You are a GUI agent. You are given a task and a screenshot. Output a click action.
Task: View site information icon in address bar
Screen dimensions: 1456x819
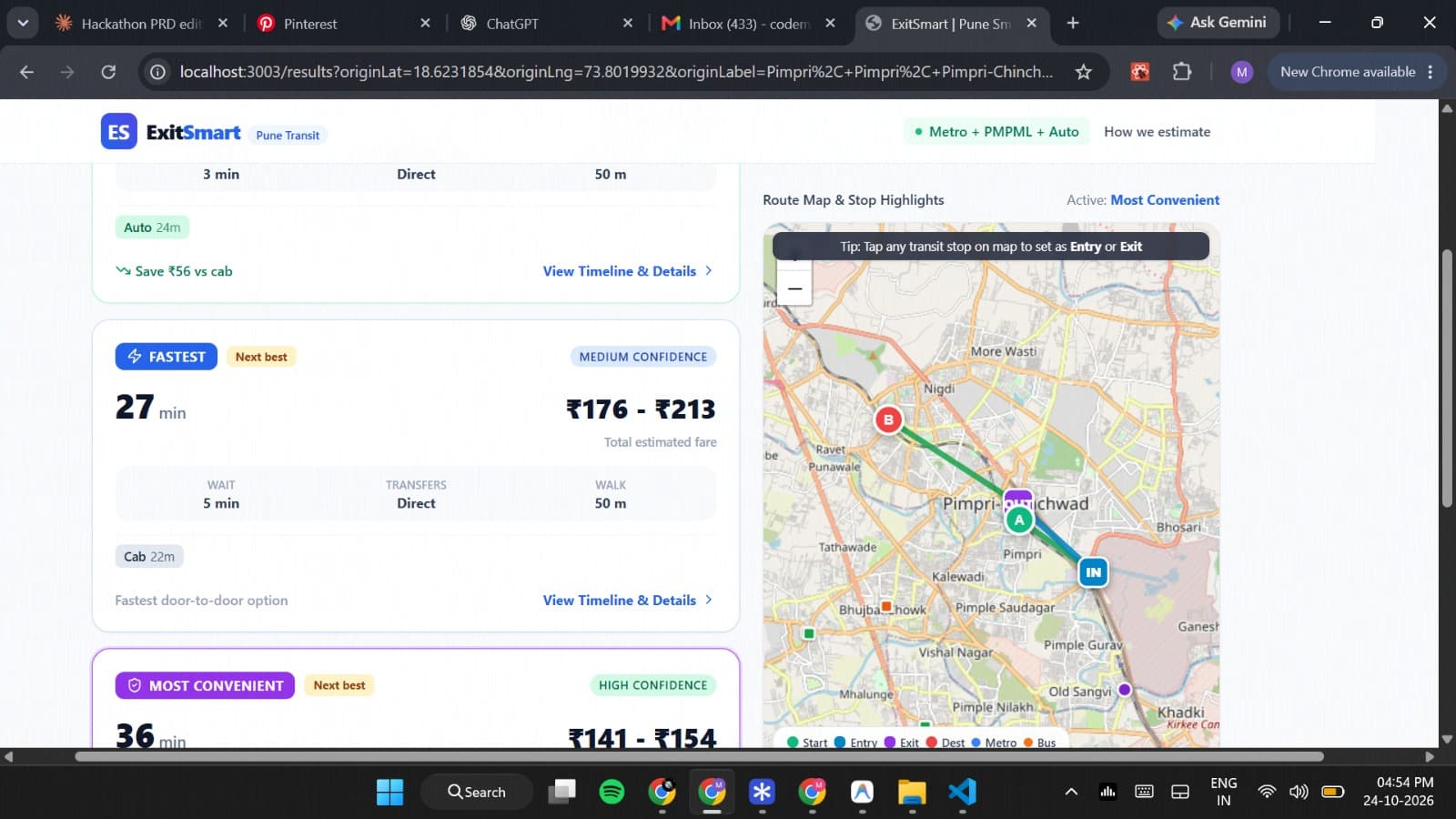point(157,72)
